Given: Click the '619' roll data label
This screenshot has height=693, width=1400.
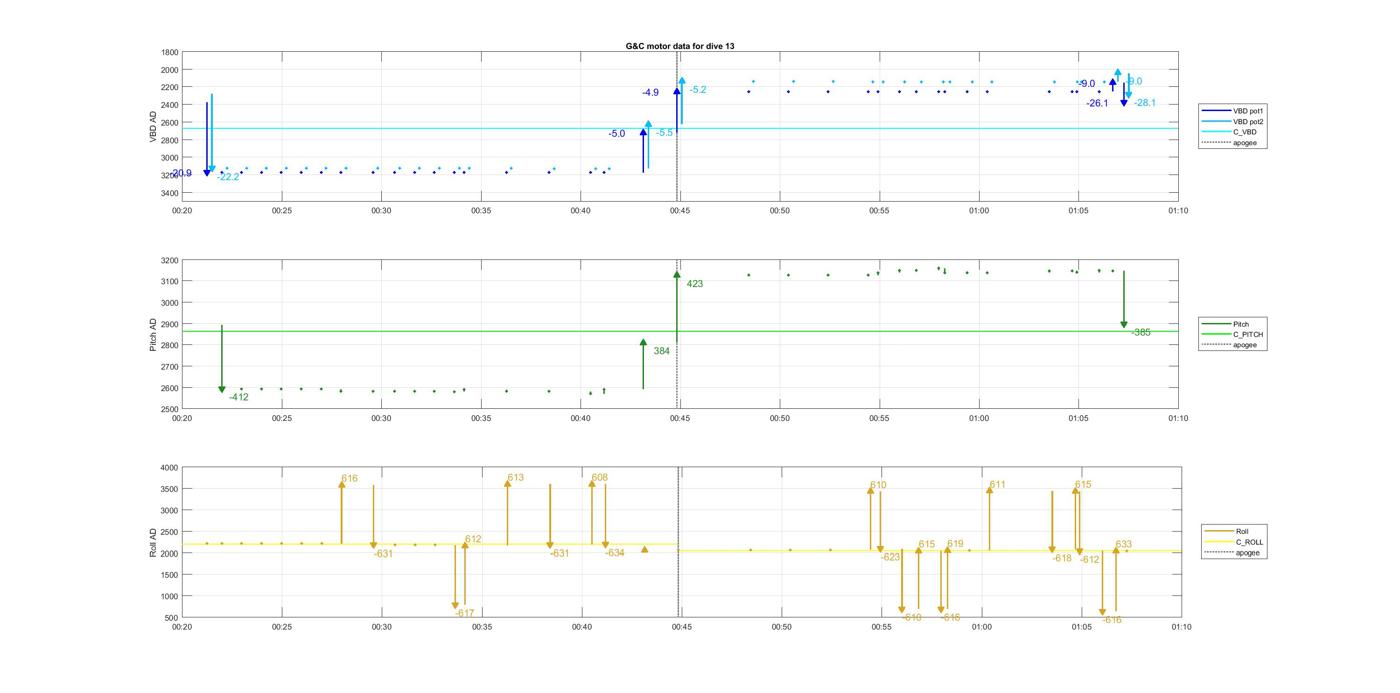Looking at the screenshot, I should (955, 544).
